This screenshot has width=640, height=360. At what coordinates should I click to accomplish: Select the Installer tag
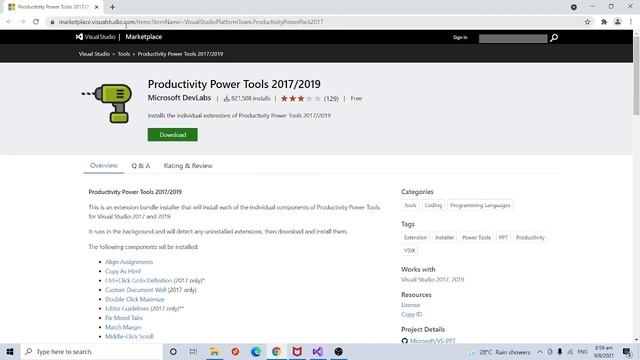click(x=444, y=238)
